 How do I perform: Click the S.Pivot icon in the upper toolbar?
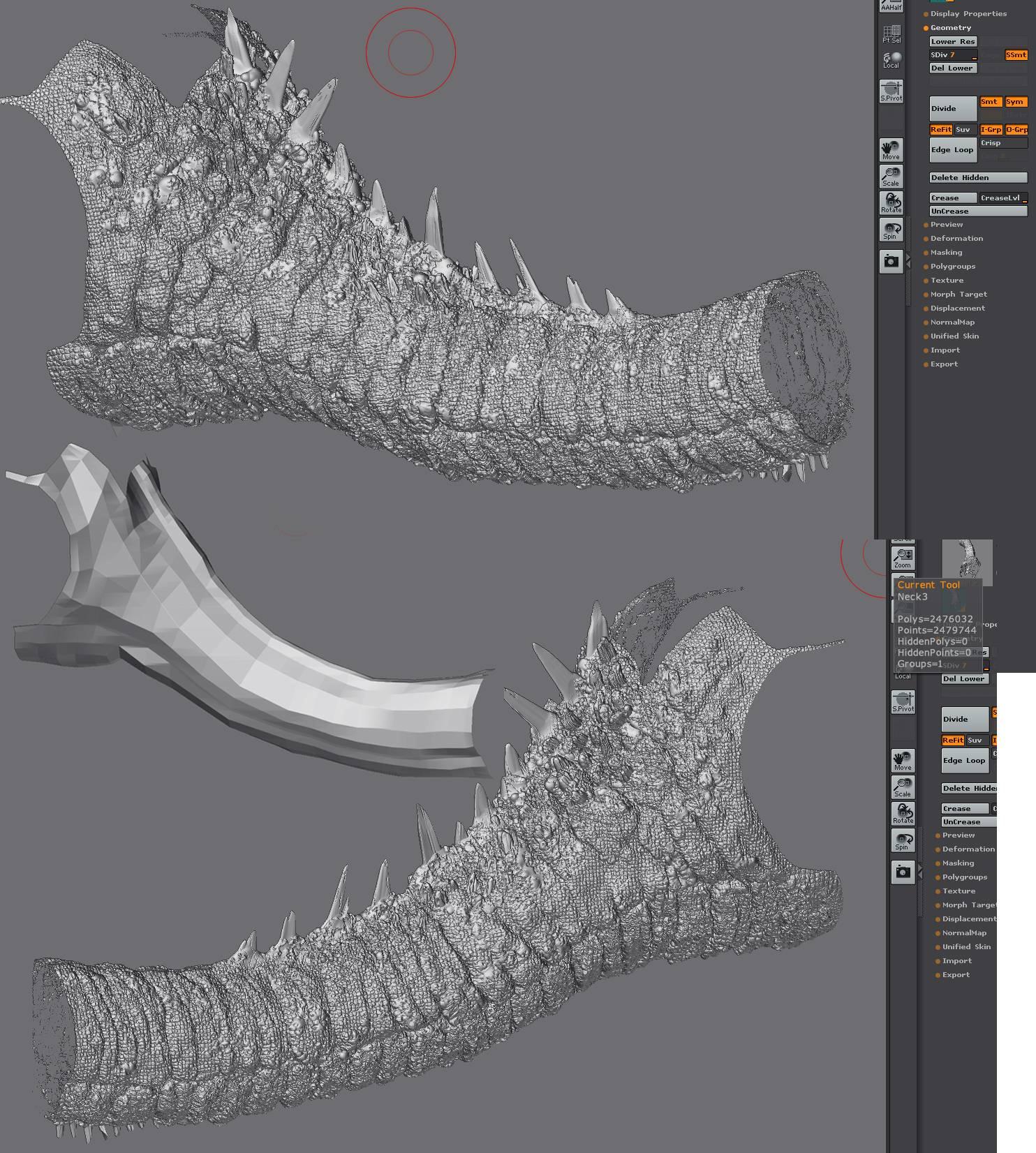tap(891, 91)
